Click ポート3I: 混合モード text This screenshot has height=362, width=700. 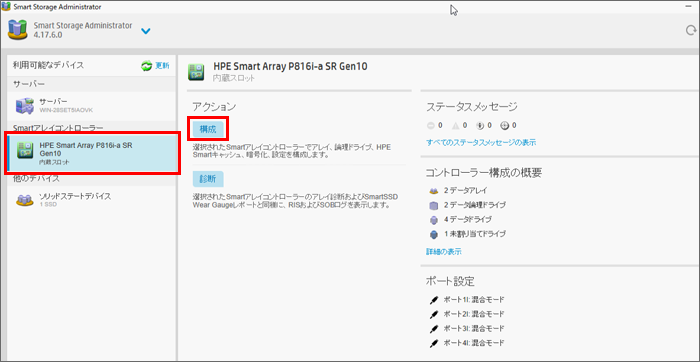click(474, 329)
